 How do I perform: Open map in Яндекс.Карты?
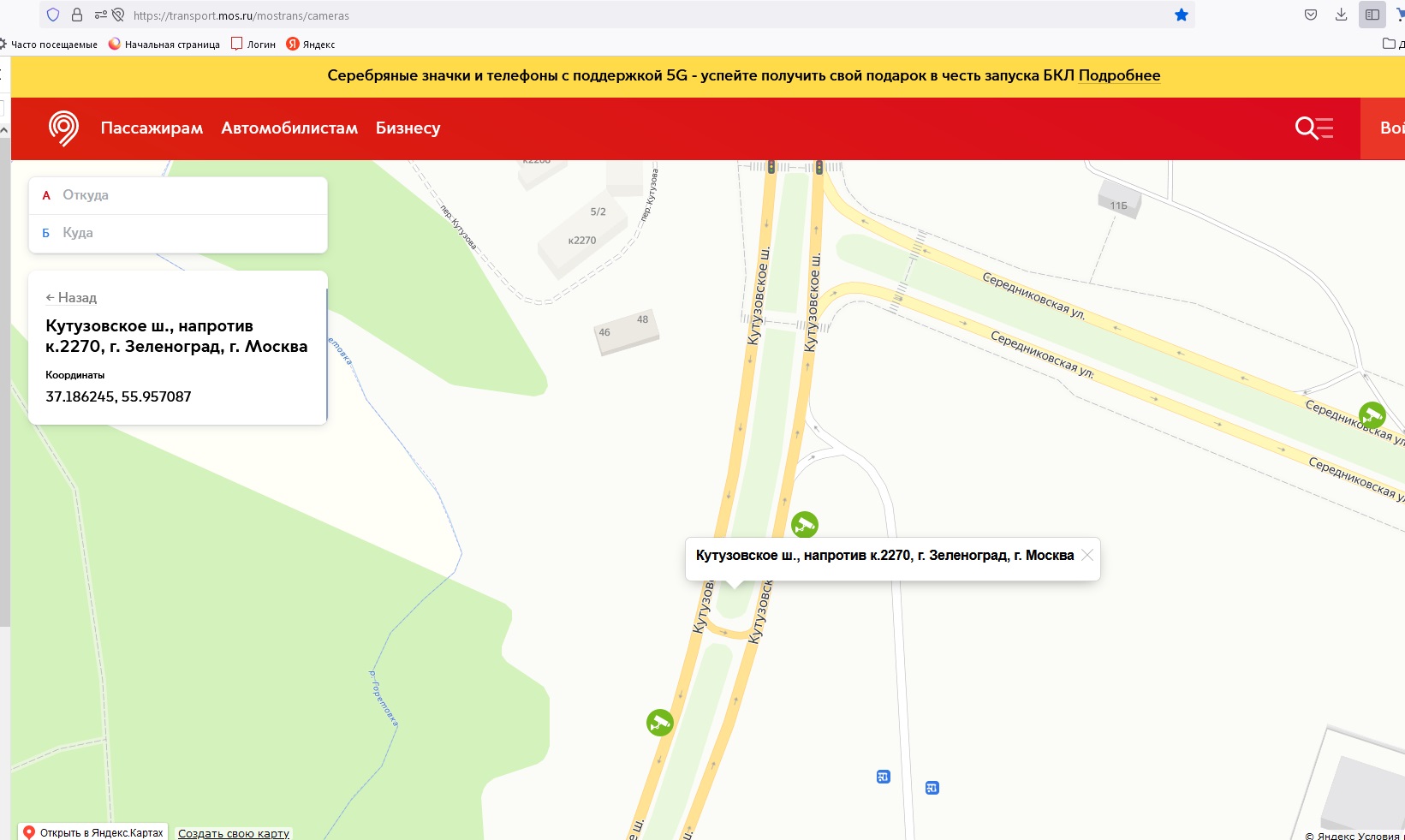[x=93, y=832]
